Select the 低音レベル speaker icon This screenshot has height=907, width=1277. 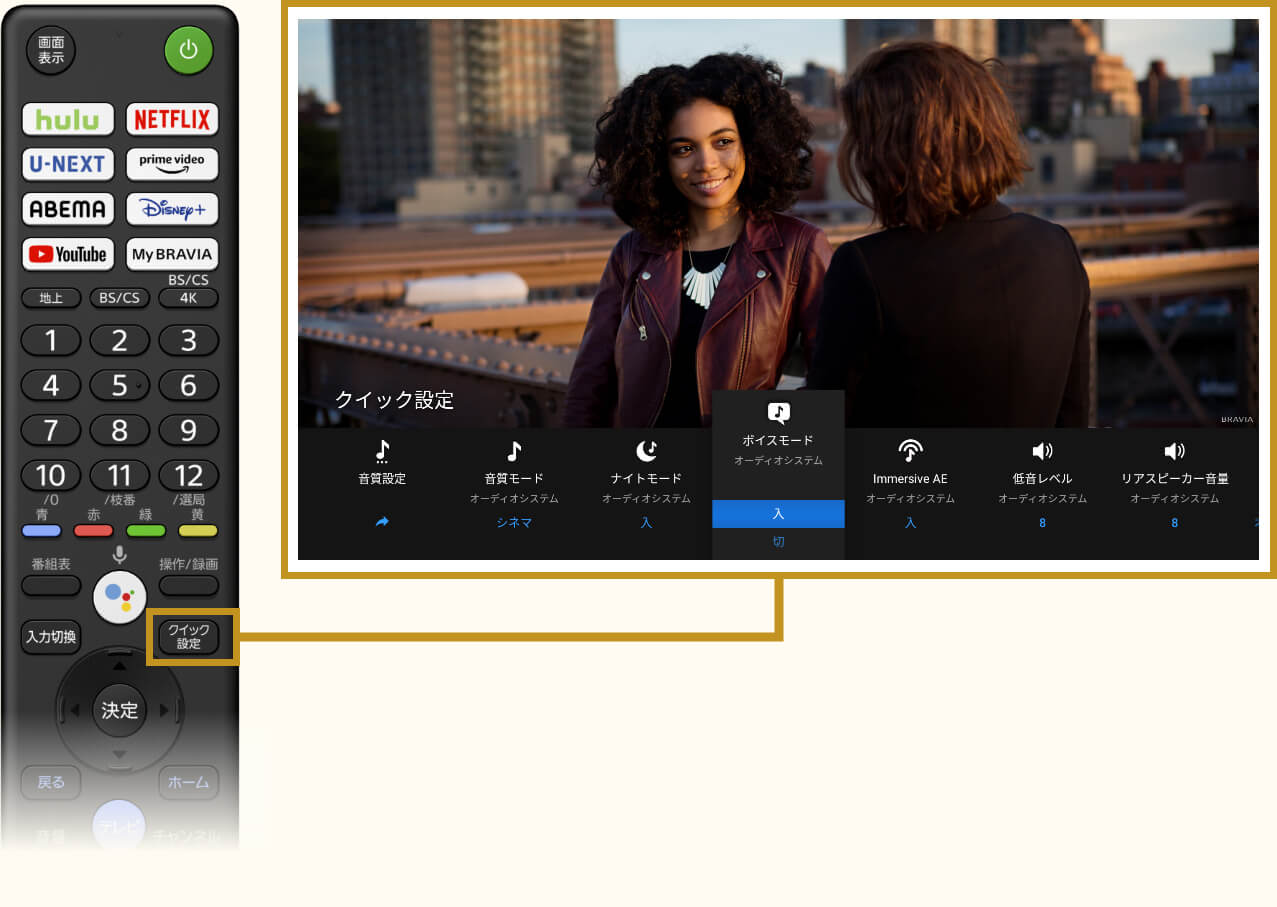tap(1042, 452)
